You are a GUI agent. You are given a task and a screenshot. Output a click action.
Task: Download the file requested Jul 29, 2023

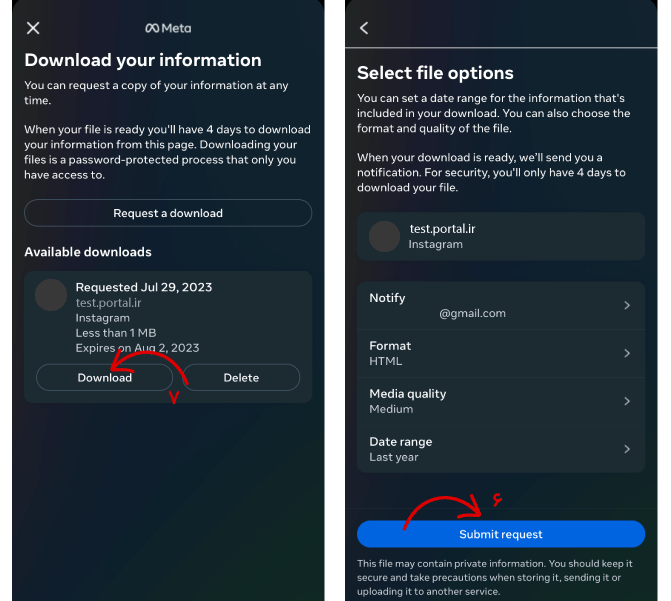click(104, 378)
